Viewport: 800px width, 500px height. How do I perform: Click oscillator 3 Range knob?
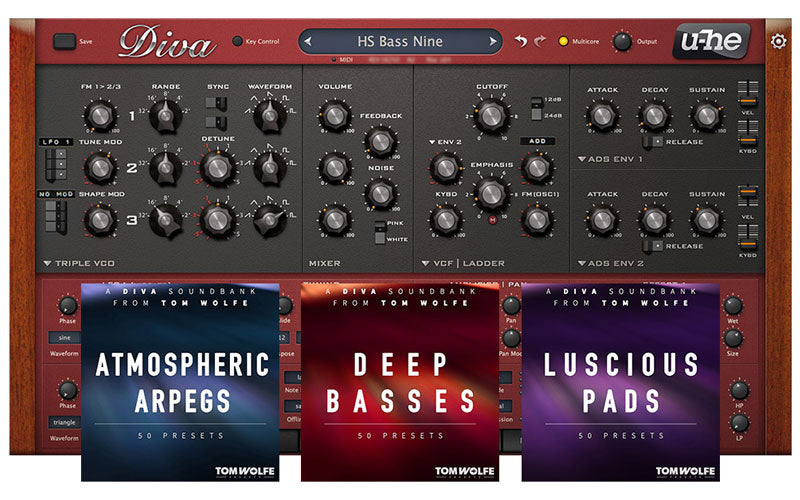165,220
